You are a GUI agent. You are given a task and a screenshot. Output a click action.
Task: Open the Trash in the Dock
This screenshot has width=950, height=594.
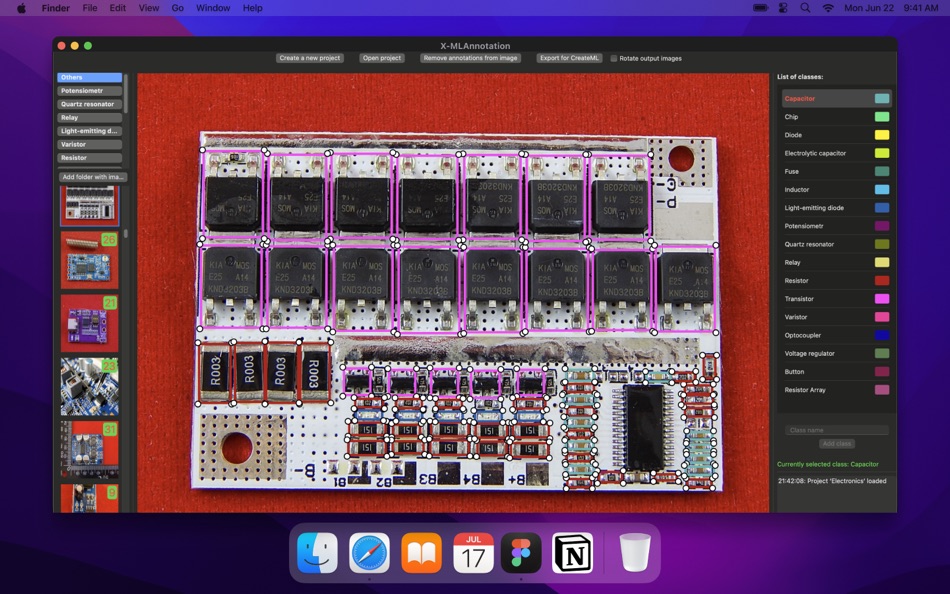[634, 552]
